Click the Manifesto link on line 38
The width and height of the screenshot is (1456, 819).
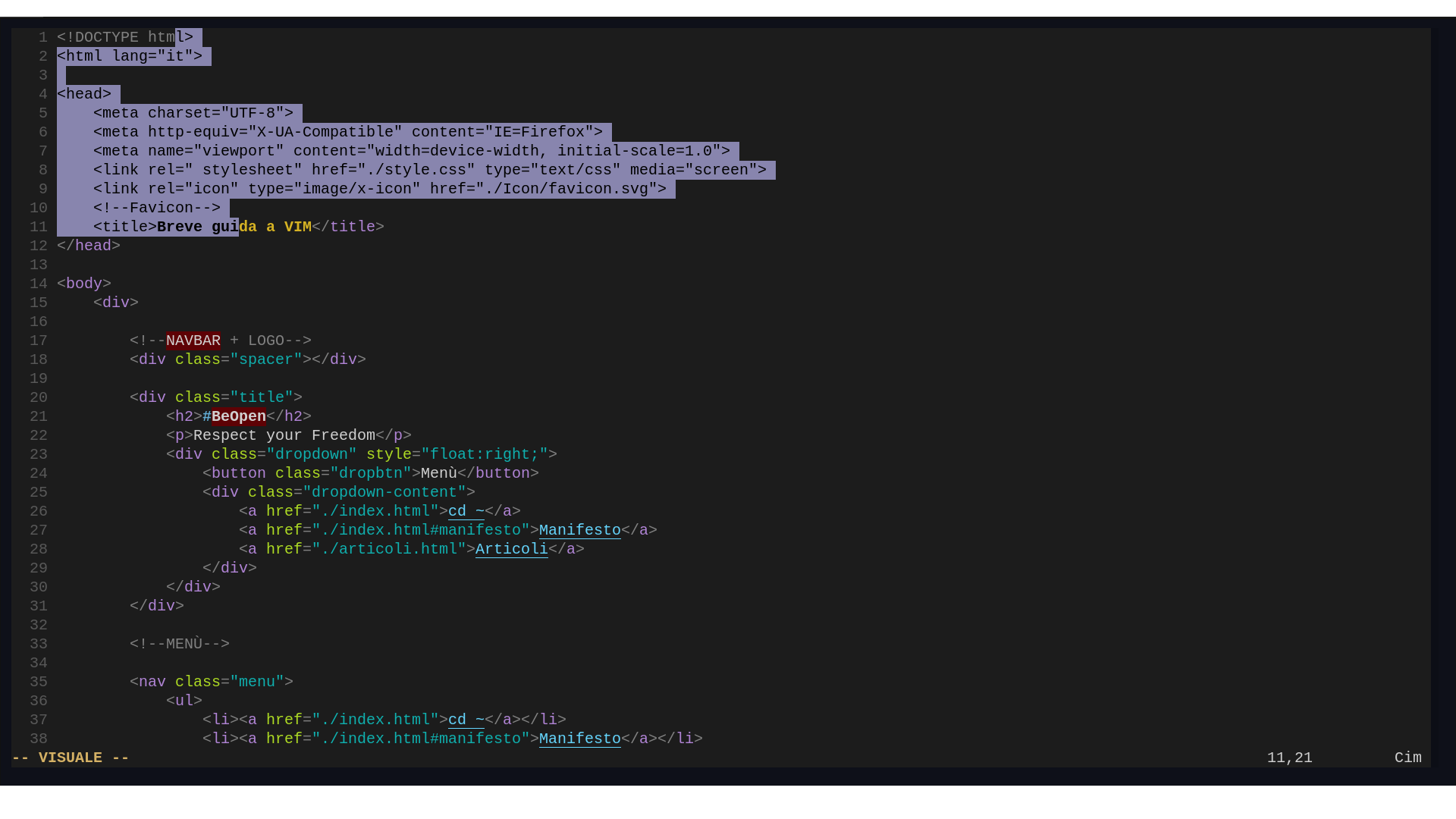[579, 739]
